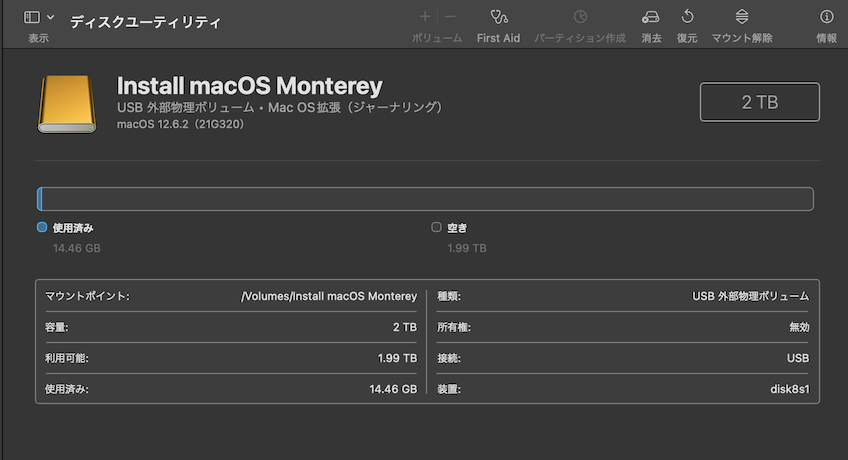Image resolution: width=848 pixels, height=460 pixels.
Task: Open the Partition (パーティション作成) pie icon
Action: tap(580, 17)
